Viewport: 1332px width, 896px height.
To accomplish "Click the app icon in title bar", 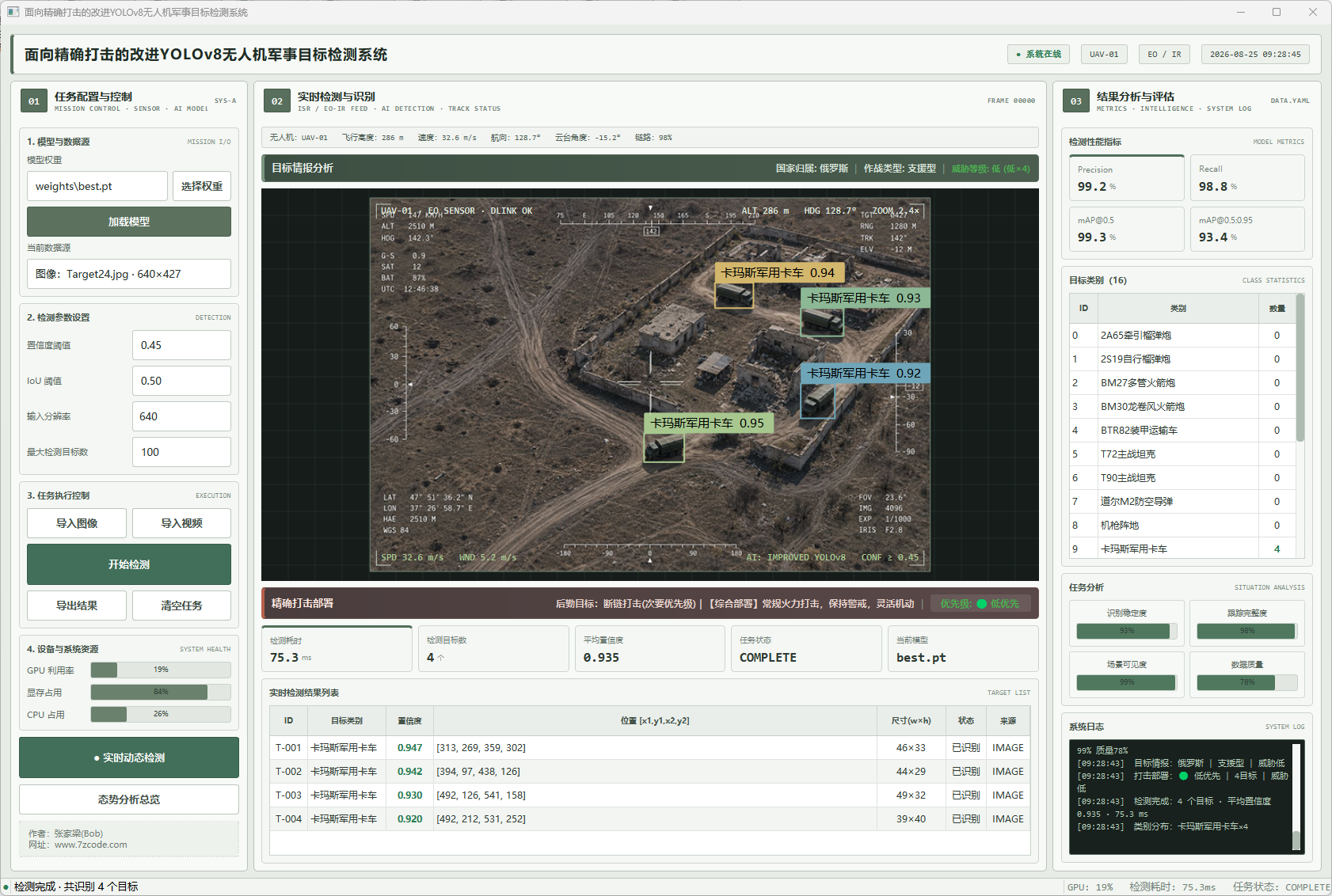I will click(13, 12).
